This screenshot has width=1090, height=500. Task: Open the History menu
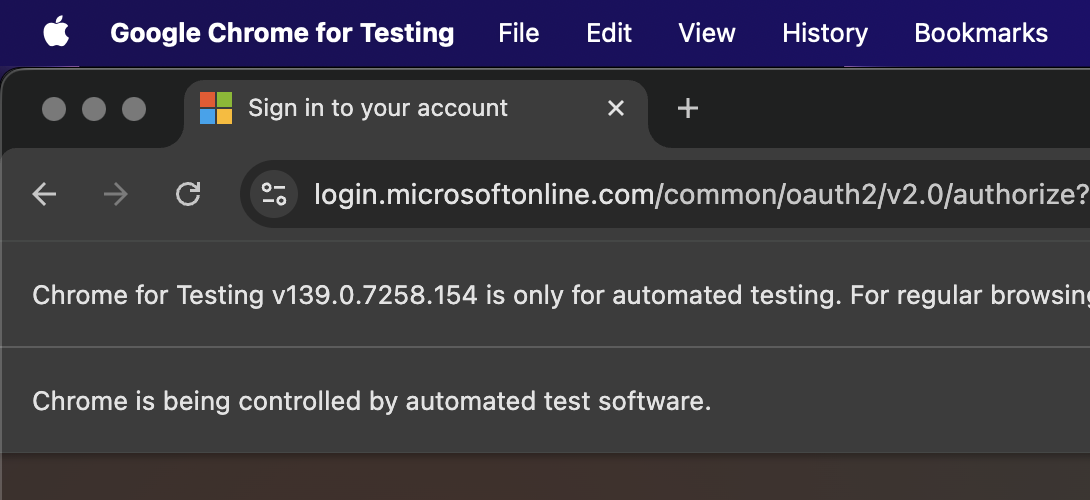pos(824,33)
